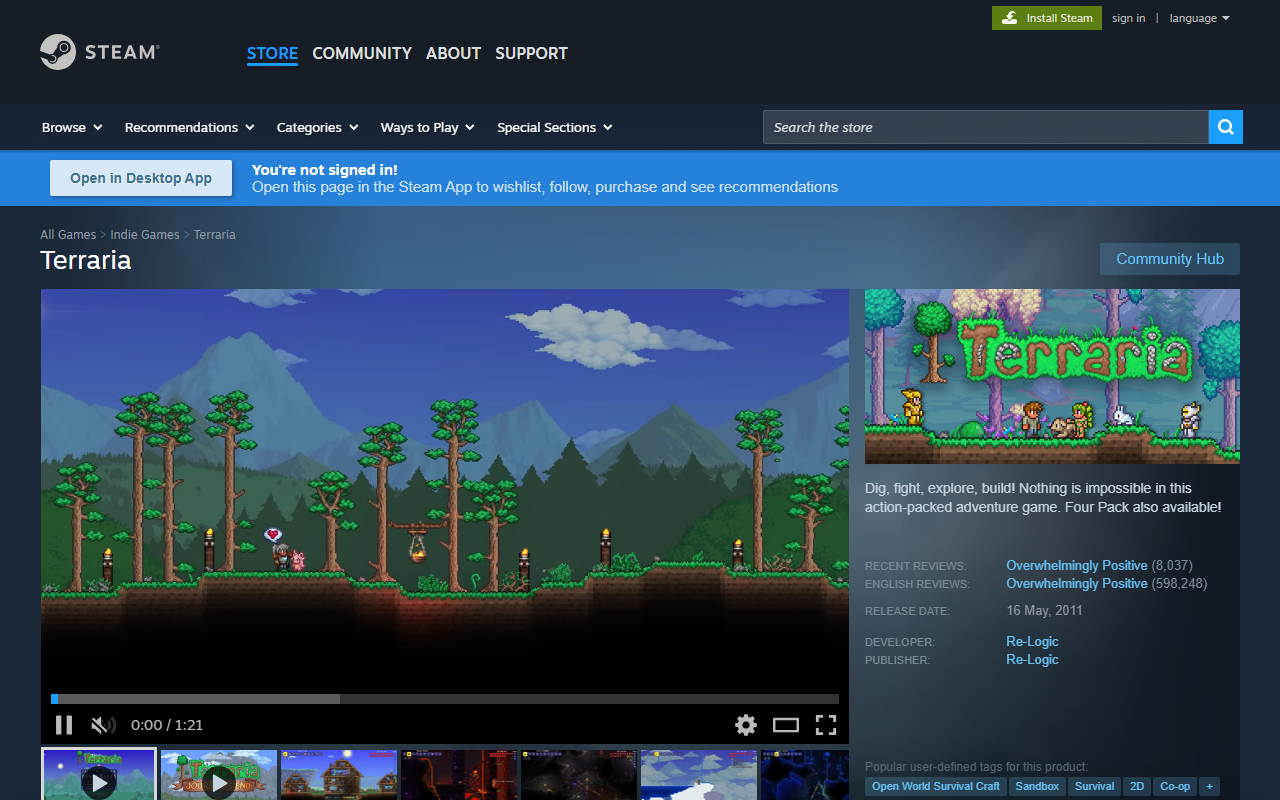Click the release date 16 May, 2011
The height and width of the screenshot is (800, 1280).
(1044, 610)
